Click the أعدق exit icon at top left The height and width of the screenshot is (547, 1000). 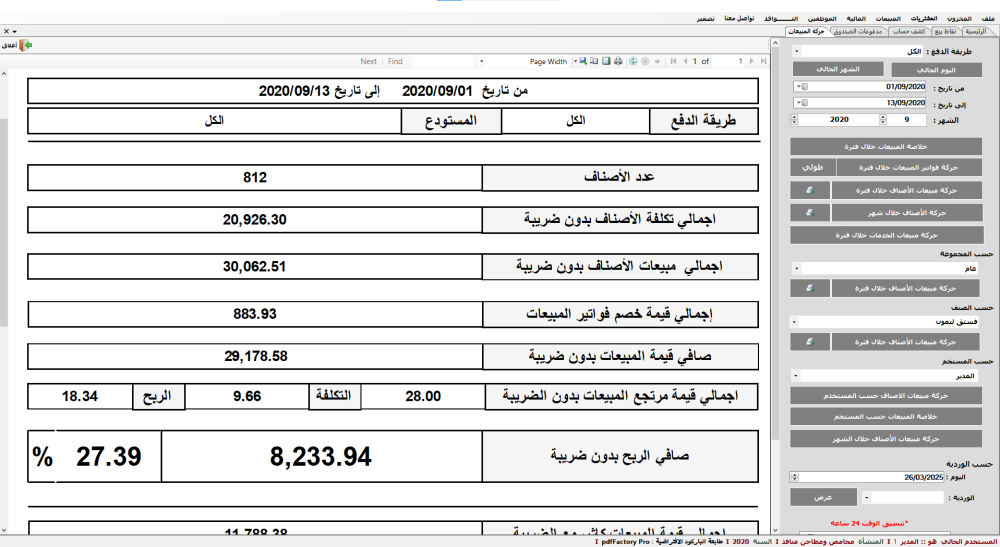click(26, 45)
